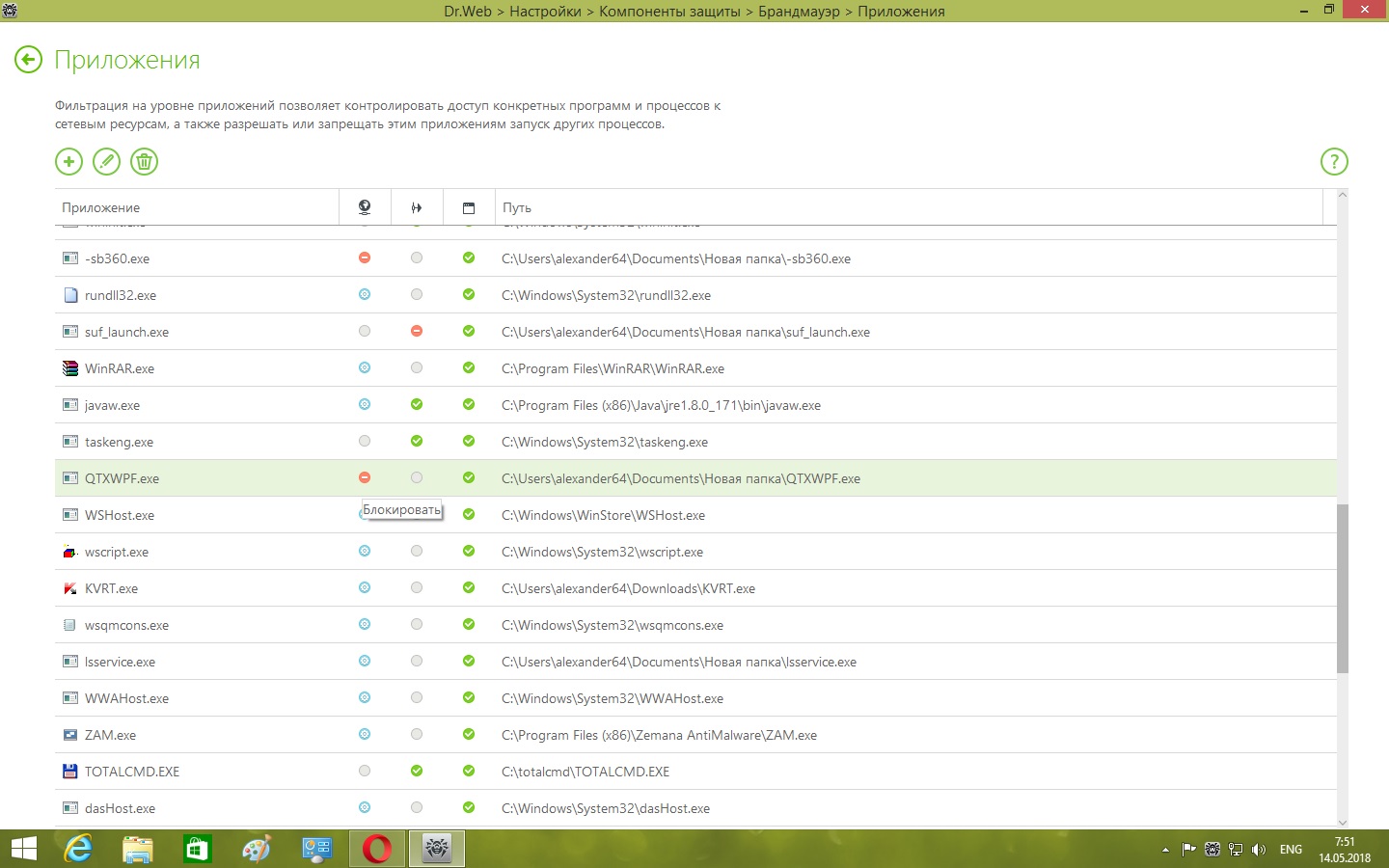Click the Приложение column header

click(x=101, y=207)
